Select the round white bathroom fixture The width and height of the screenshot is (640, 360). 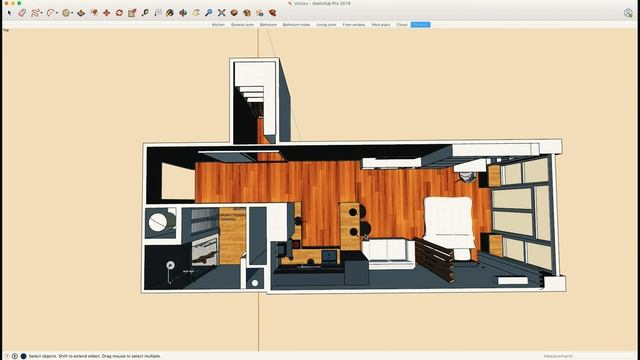[158, 222]
